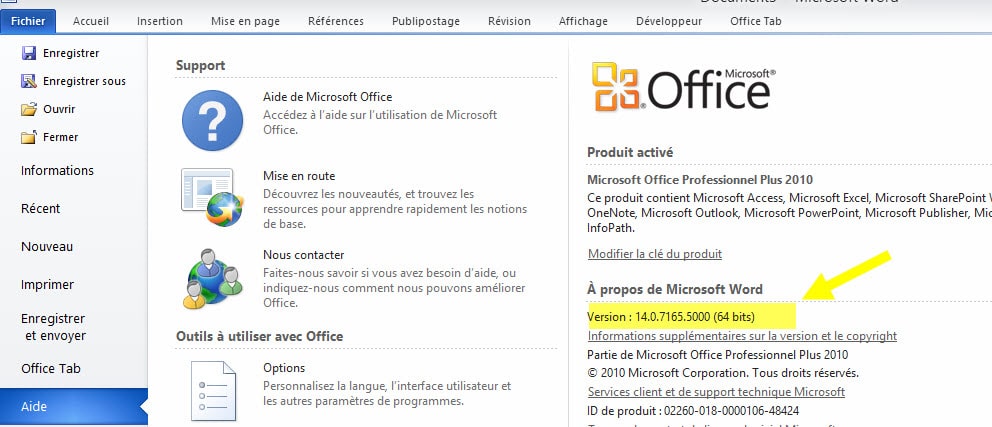Open the Références tab
This screenshot has width=992, height=427.
point(336,20)
